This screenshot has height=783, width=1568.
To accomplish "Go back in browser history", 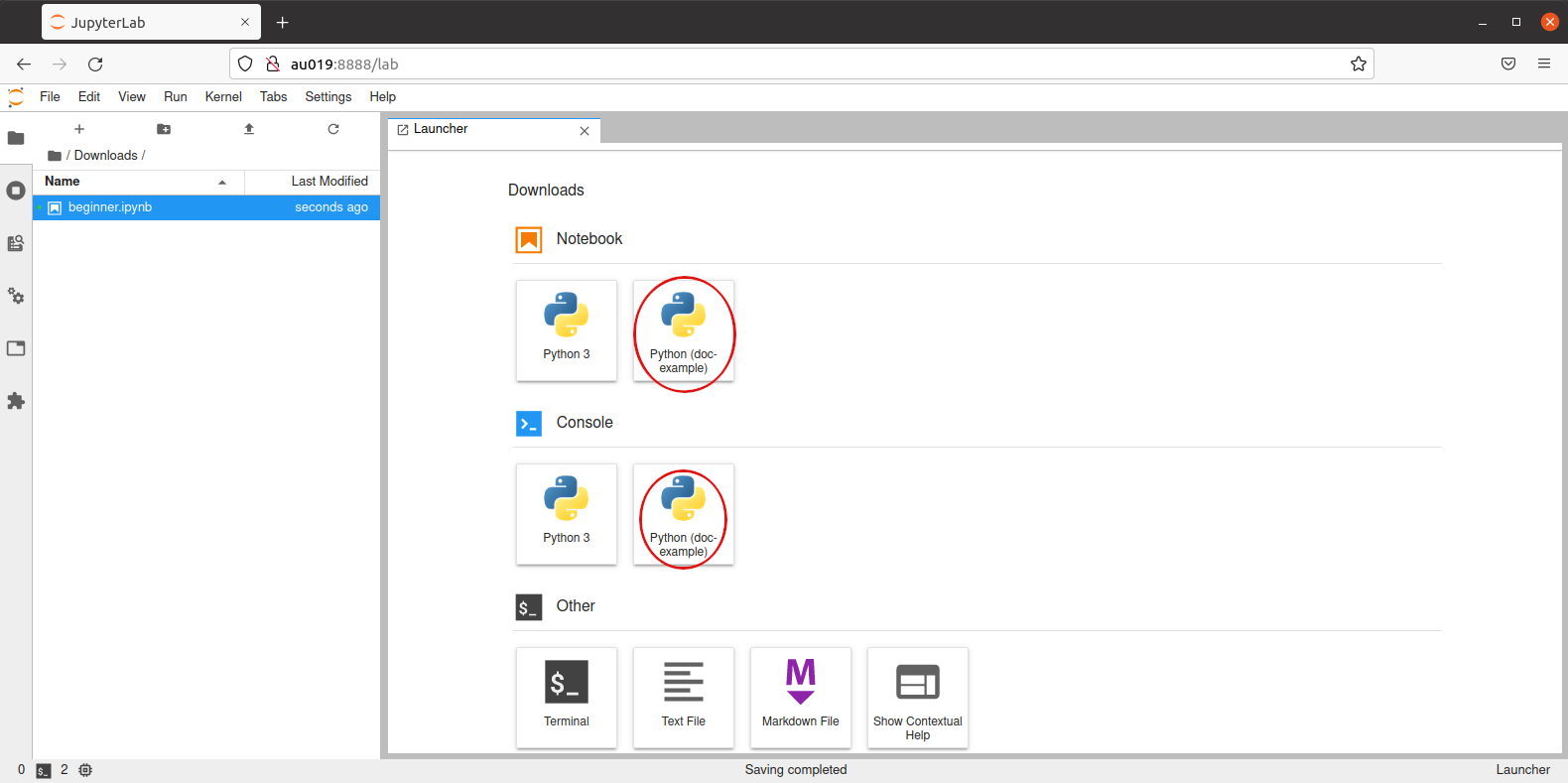I will point(24,64).
